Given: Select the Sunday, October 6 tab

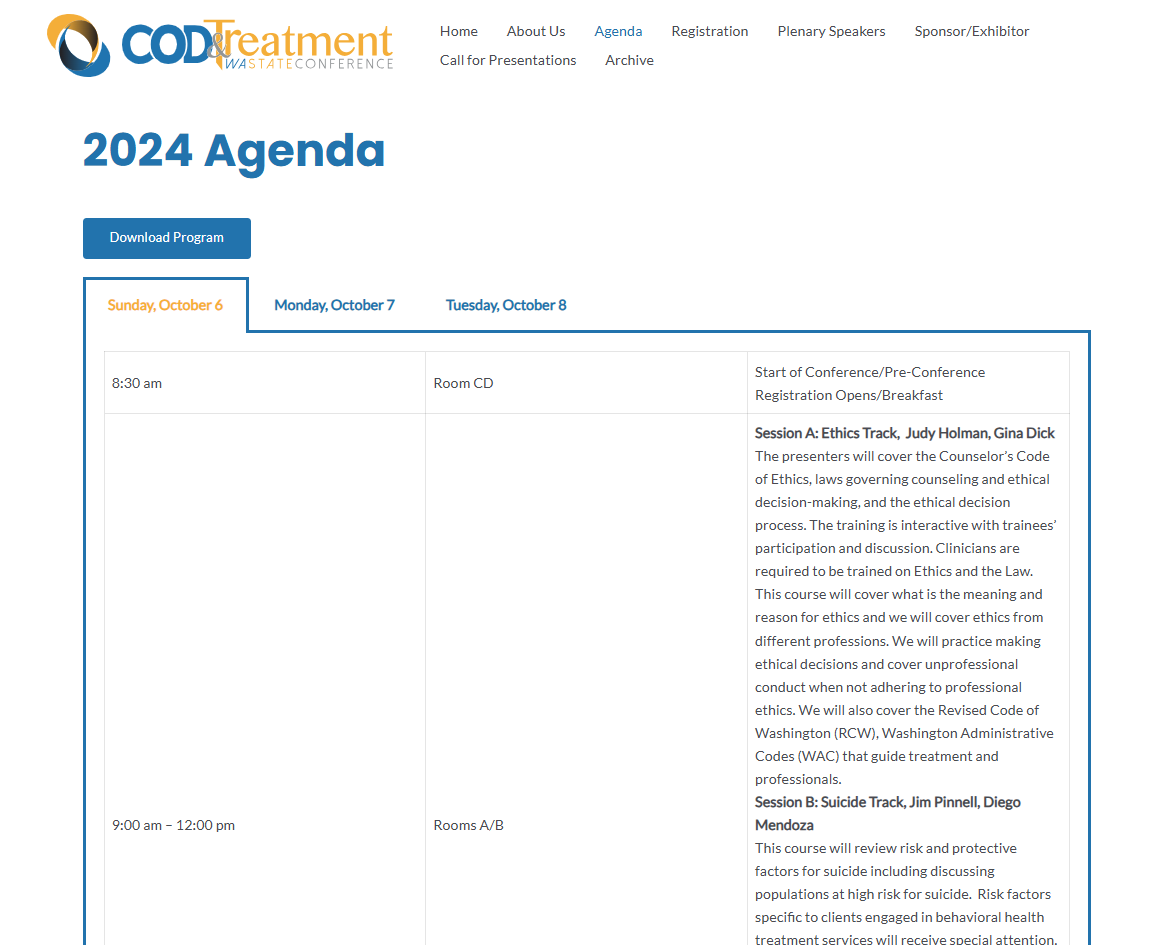Looking at the screenshot, I should click(x=165, y=305).
